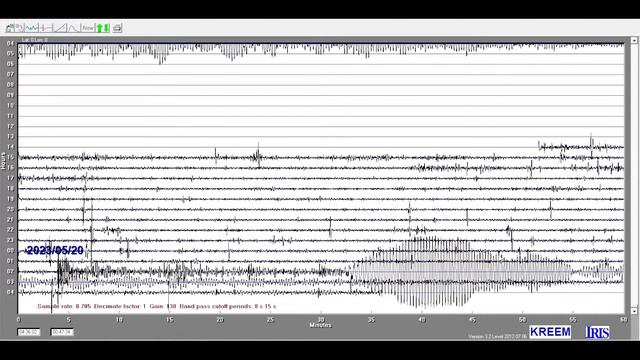Click the 2023/05/20 date label

(55, 250)
